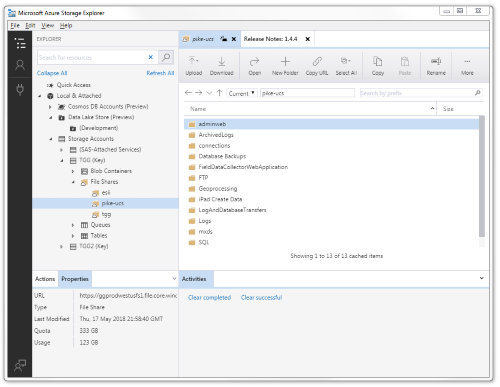Open the Explorer tree view sidebar icon
500x387 pixels.
coord(20,43)
